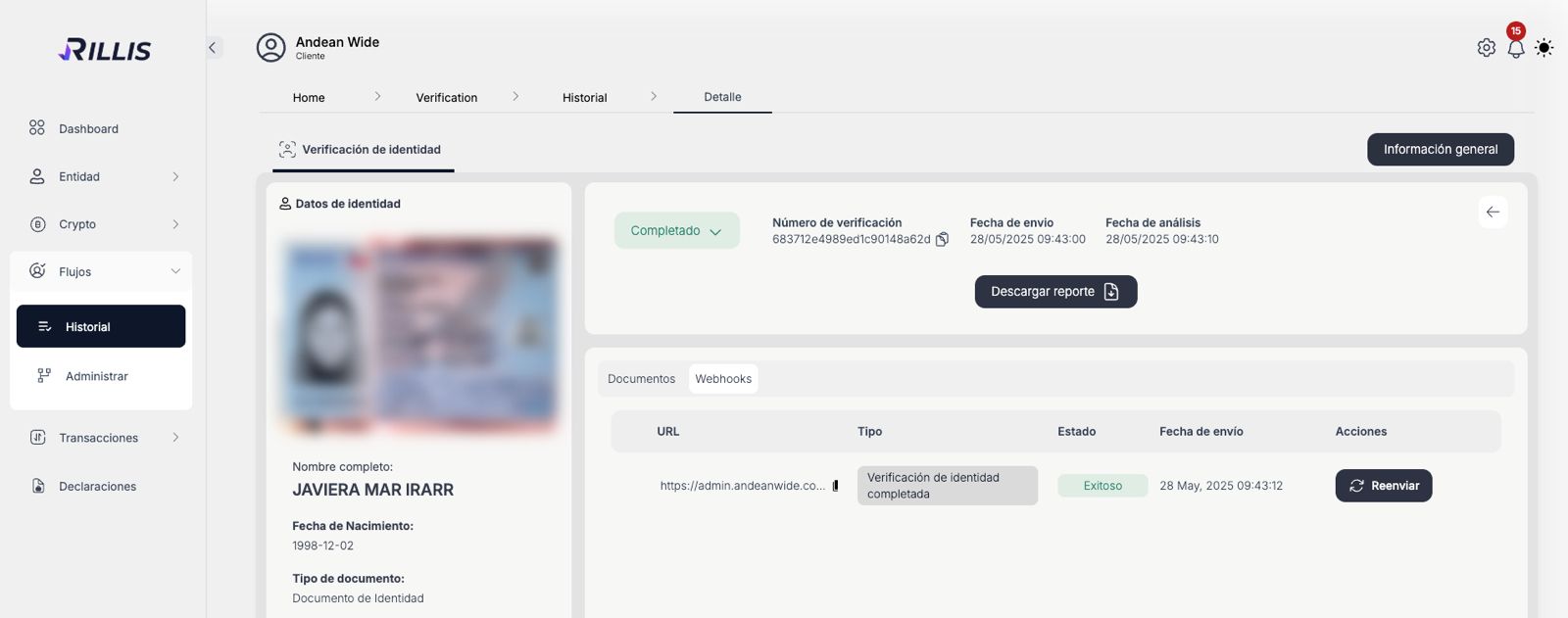The width and height of the screenshot is (1568, 618).
Task: Select the Detalle breadcrumb tab
Action: pos(722,97)
